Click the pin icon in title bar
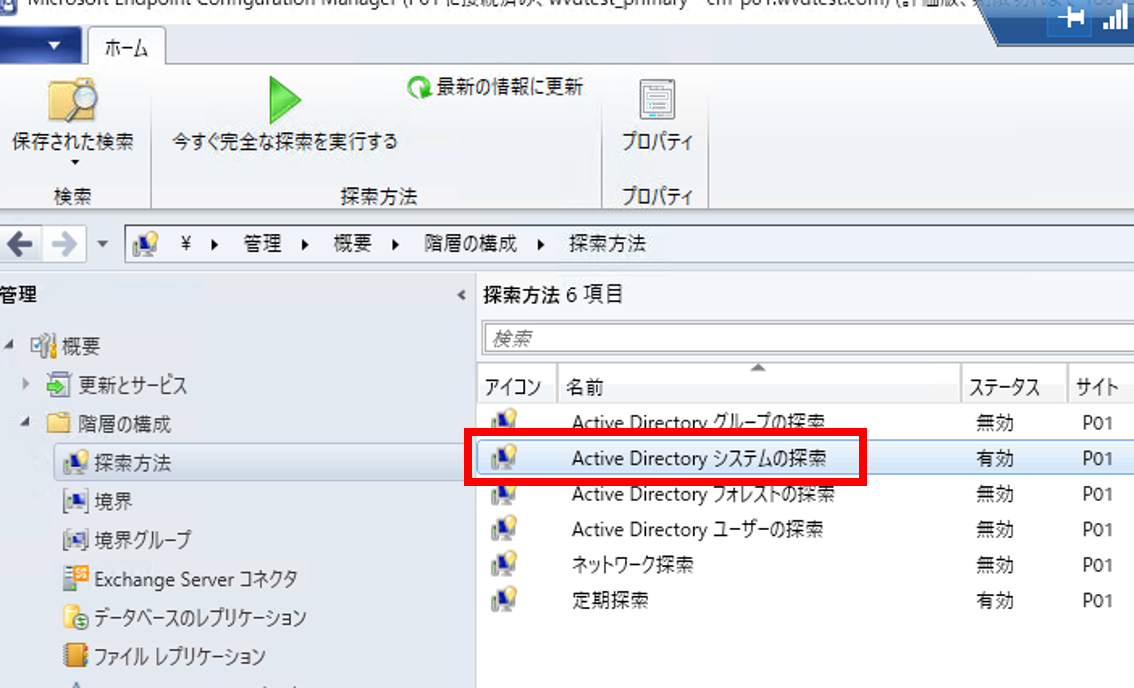Viewport: 1134px width, 688px height. (x=1071, y=17)
